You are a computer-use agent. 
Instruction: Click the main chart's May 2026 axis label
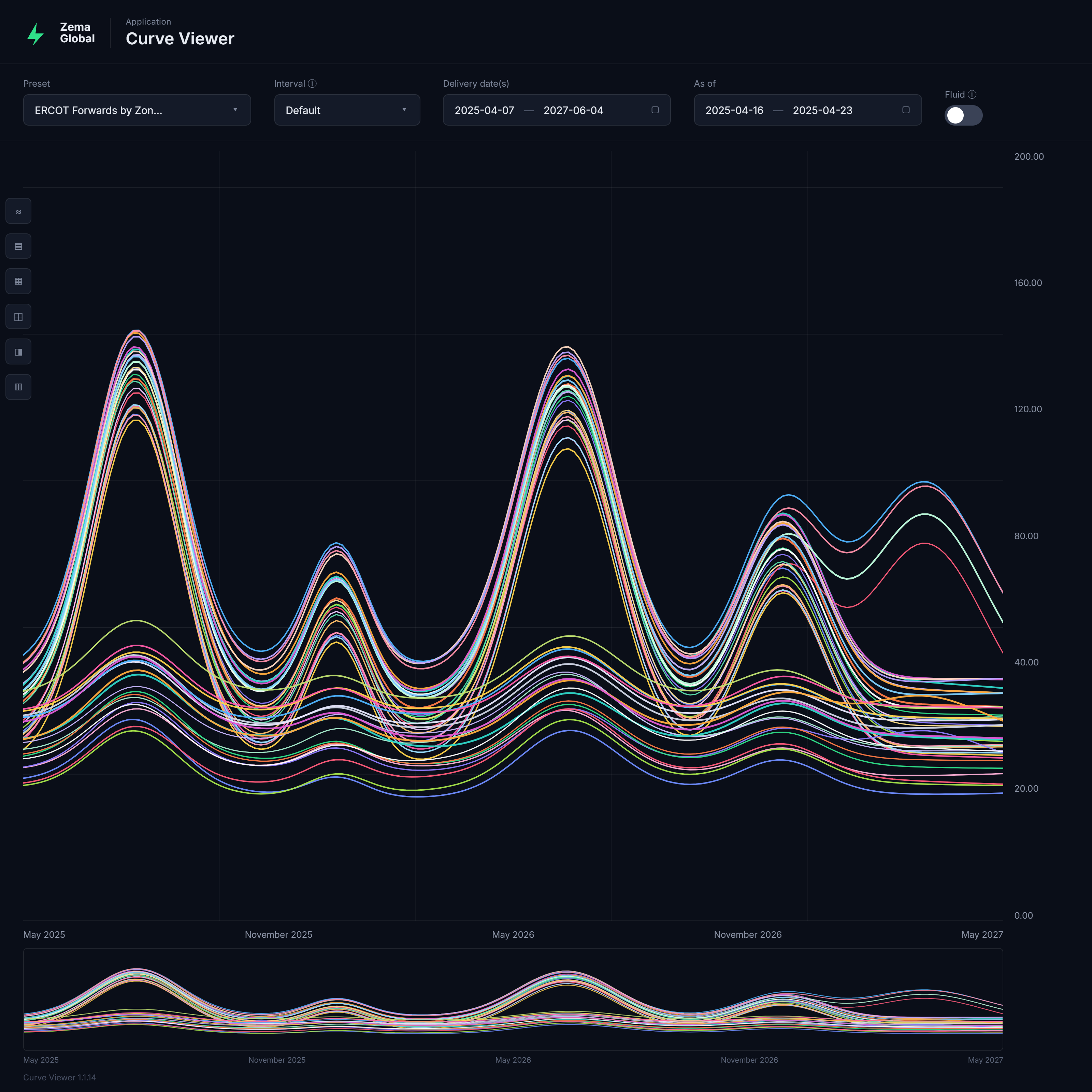point(513,934)
